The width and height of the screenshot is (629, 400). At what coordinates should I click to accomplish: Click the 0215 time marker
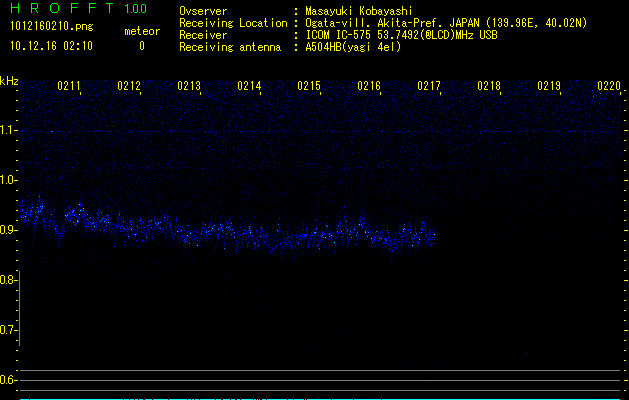tap(309, 86)
